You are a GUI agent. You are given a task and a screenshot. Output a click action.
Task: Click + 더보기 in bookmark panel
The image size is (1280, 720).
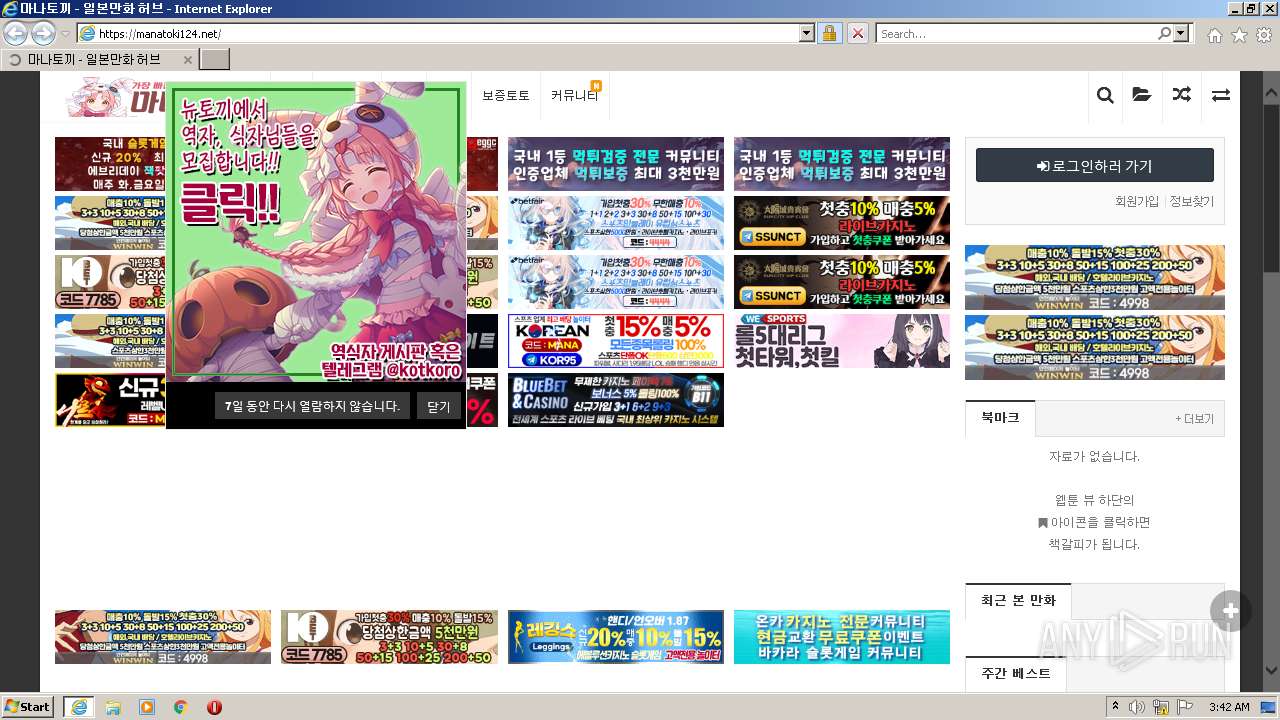tap(1194, 419)
